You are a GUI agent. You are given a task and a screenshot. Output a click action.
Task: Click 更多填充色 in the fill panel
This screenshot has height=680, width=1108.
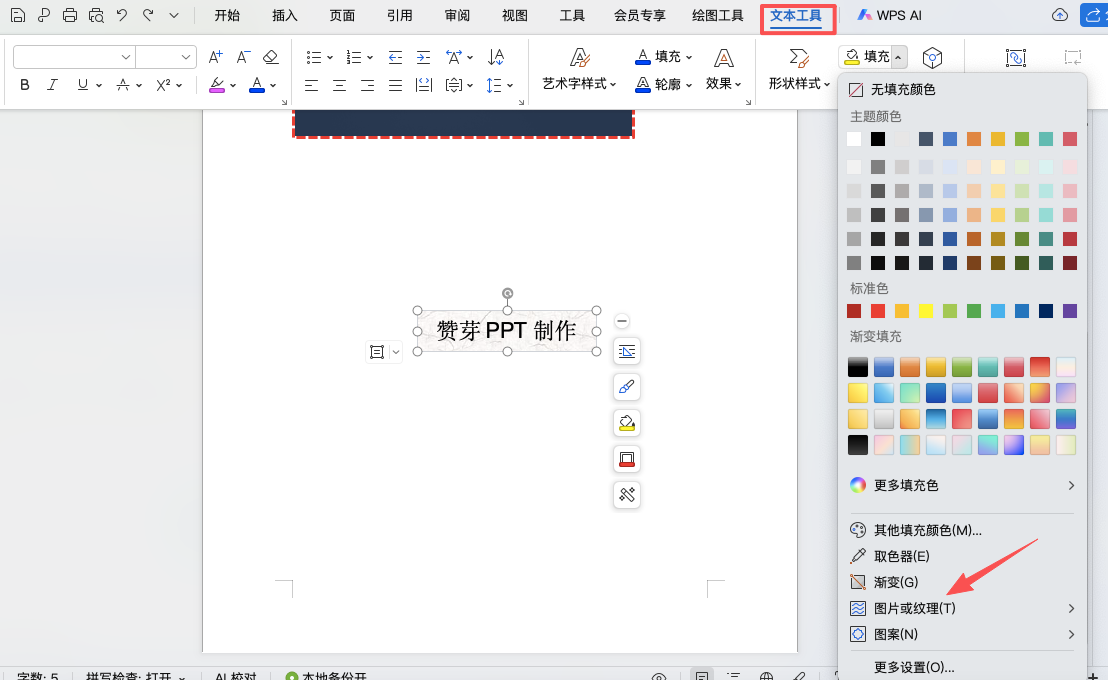coord(905,485)
